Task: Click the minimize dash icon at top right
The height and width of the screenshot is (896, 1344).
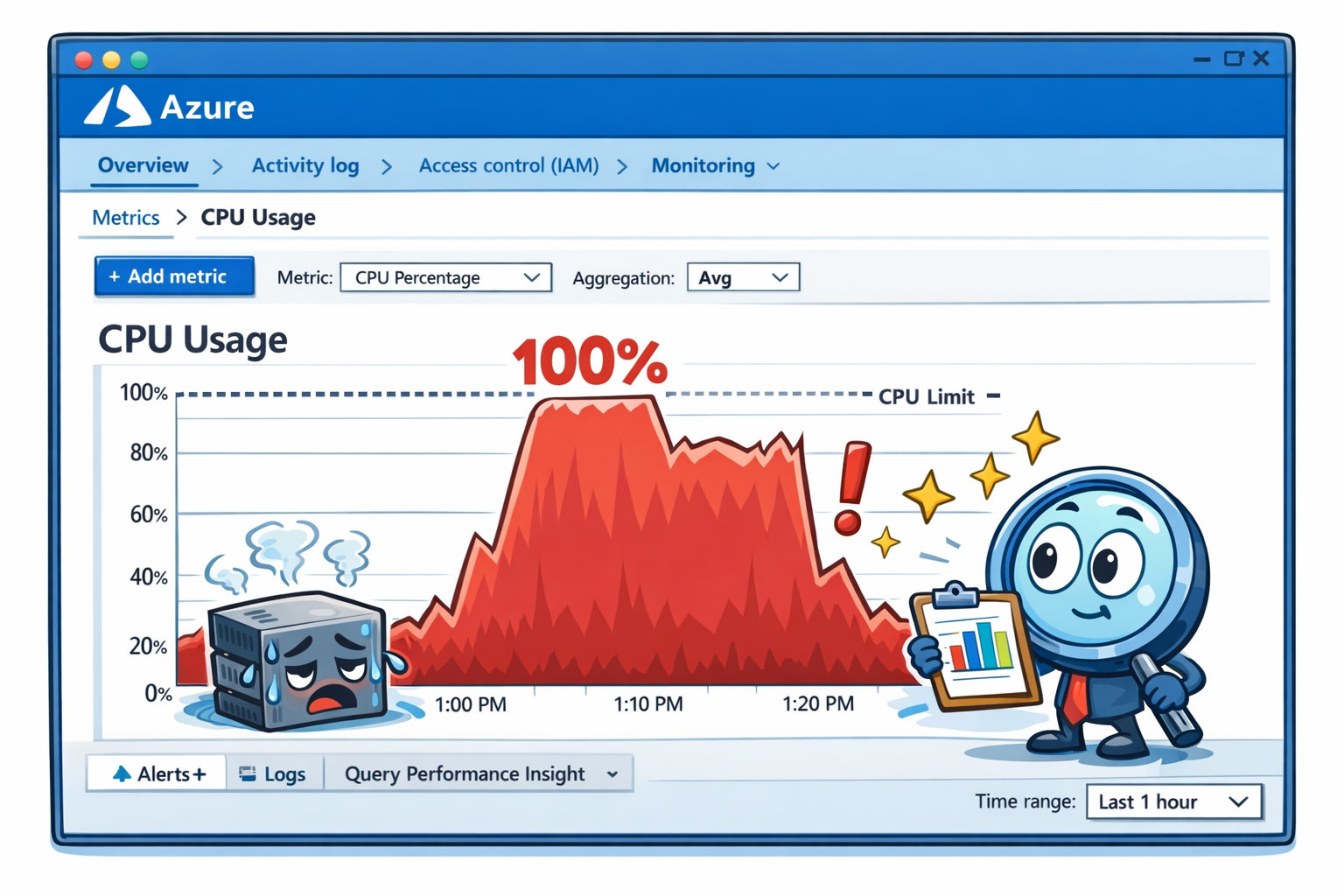Action: click(1202, 59)
